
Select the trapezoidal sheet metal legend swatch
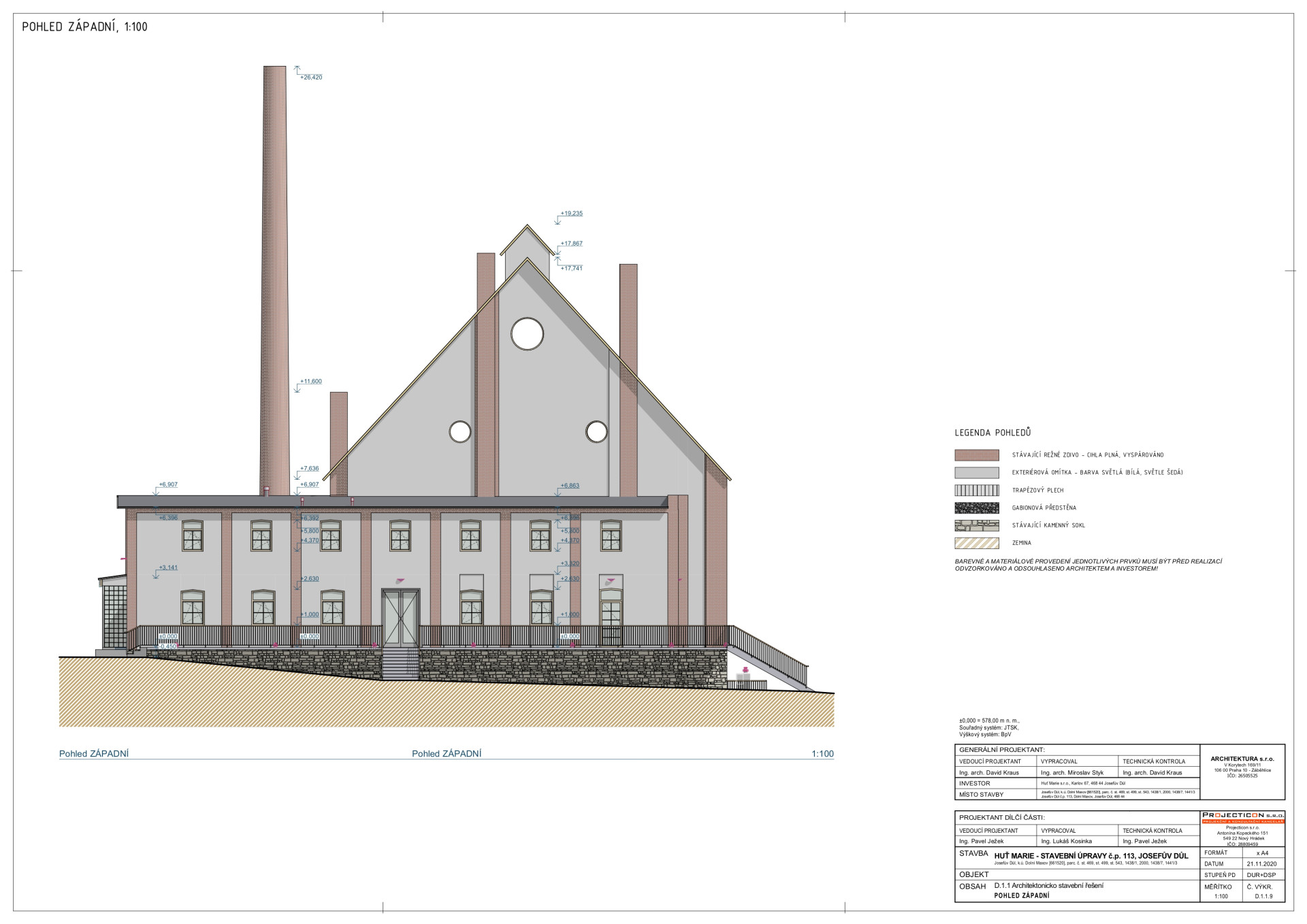point(977,491)
